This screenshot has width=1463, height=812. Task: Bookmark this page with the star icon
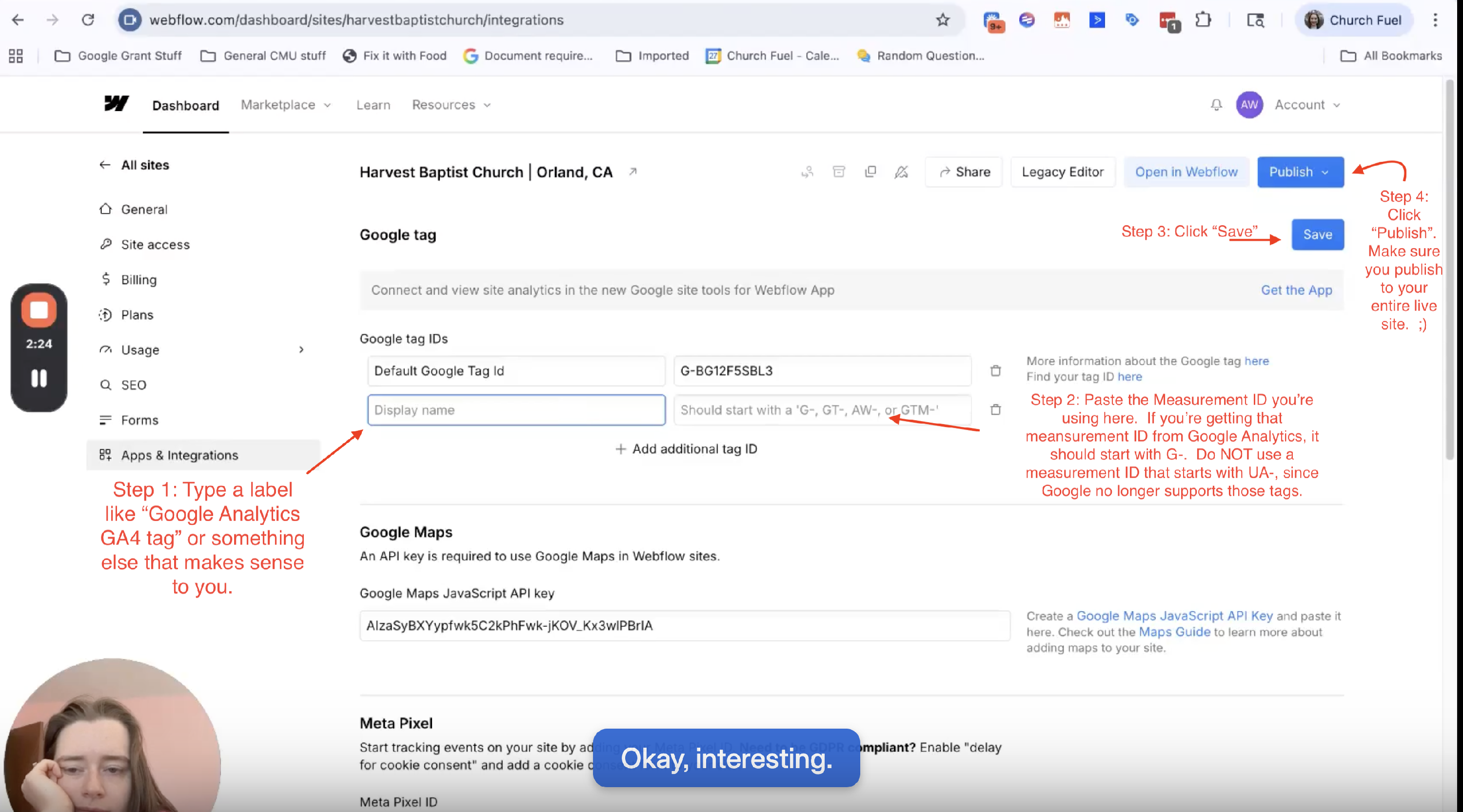pos(943,20)
